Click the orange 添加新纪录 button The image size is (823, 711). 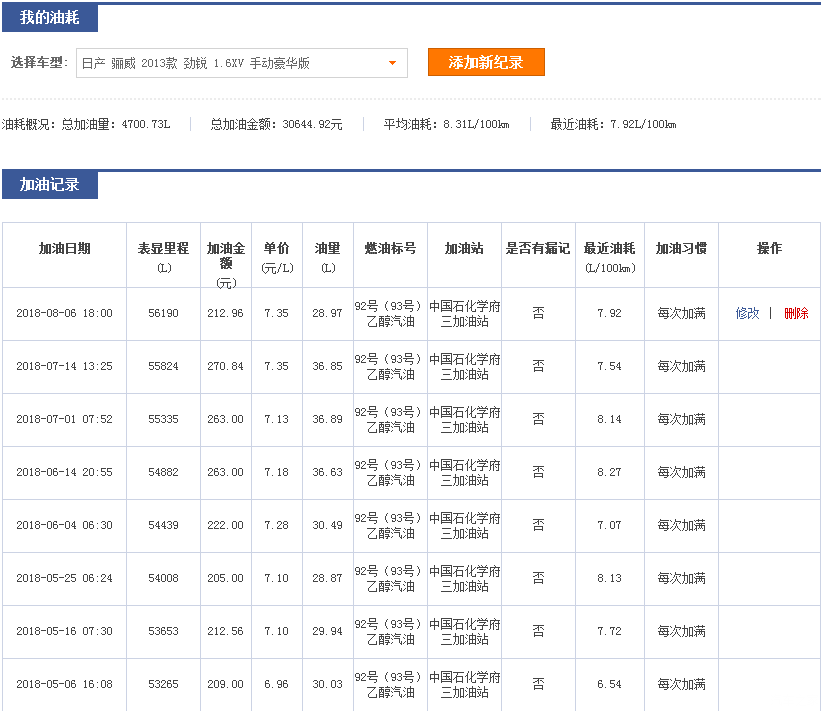coord(486,62)
